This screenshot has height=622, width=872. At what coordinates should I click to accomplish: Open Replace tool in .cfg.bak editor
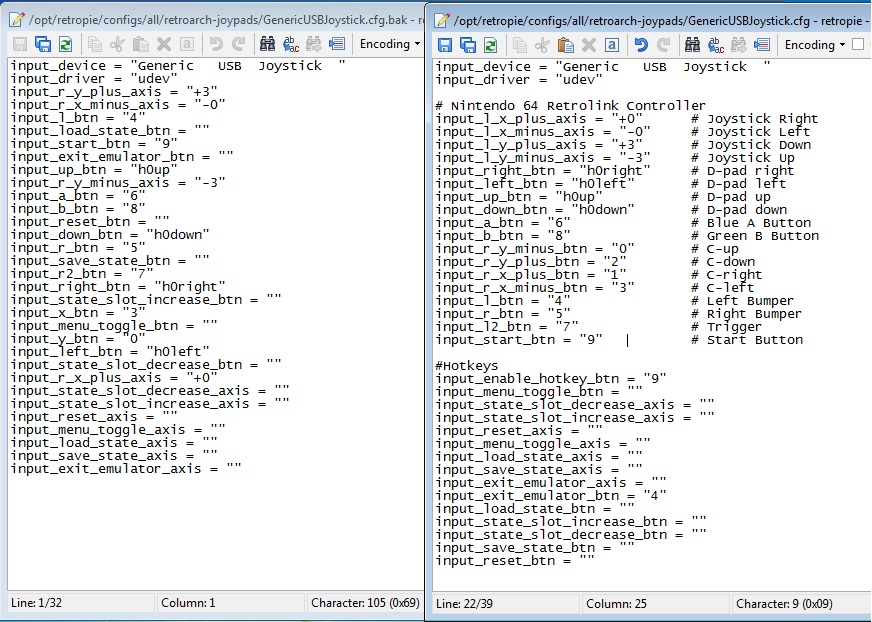point(291,44)
